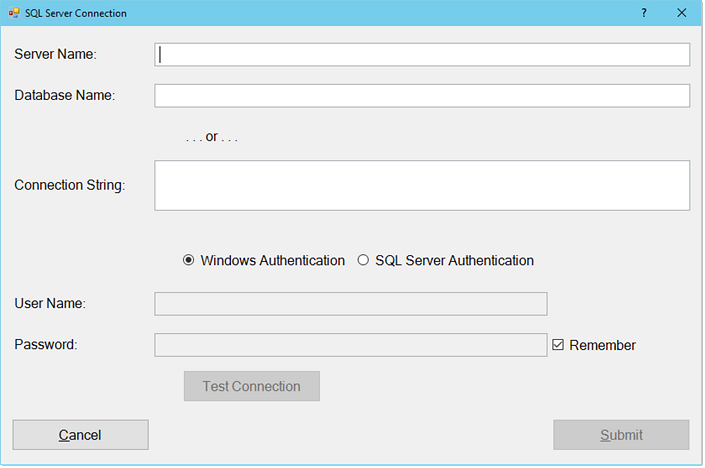Click the Submit button
This screenshot has width=705, height=468.
click(621, 435)
